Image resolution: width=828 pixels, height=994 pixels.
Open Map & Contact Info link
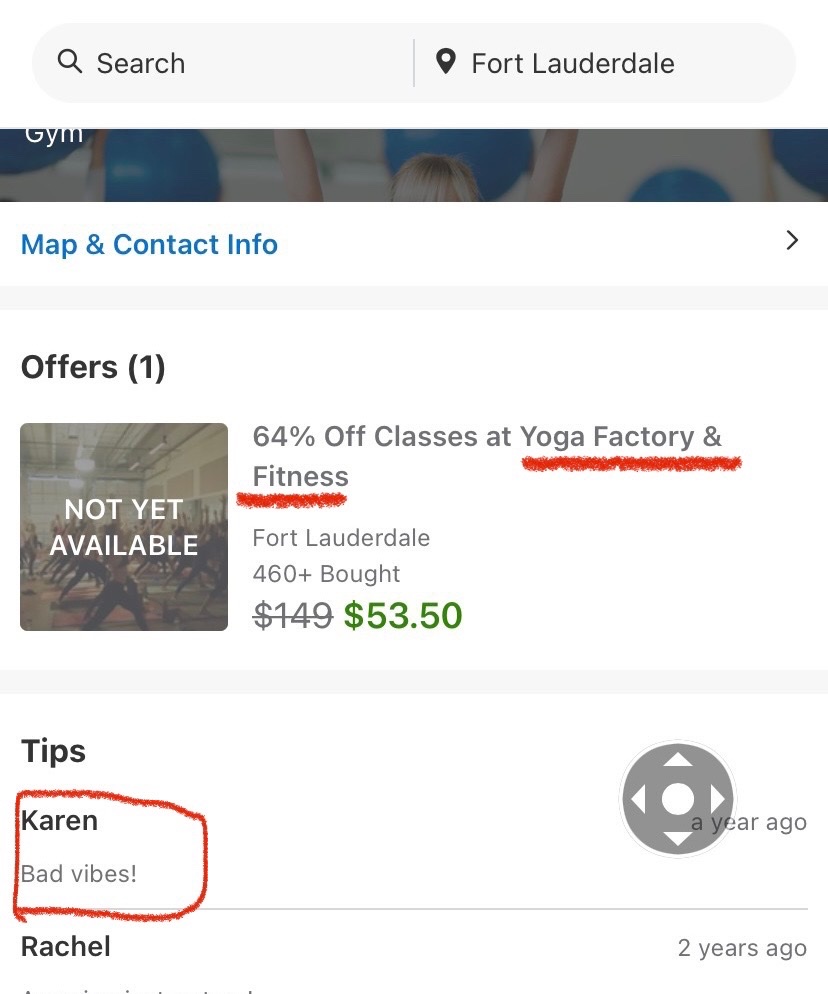(x=150, y=245)
